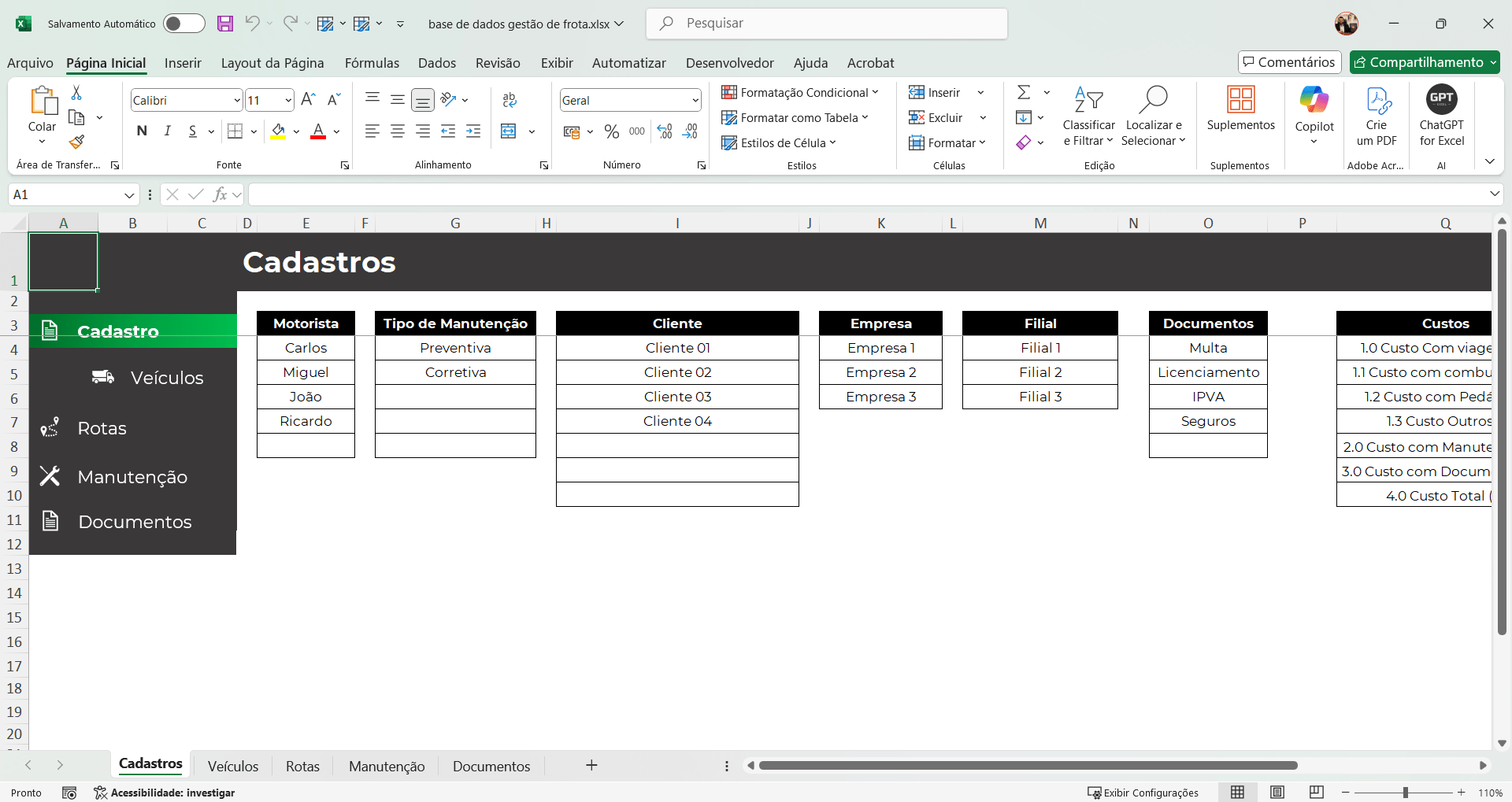Image resolution: width=1512 pixels, height=802 pixels.
Task: Click the Rotas navigation button
Action: click(102, 428)
